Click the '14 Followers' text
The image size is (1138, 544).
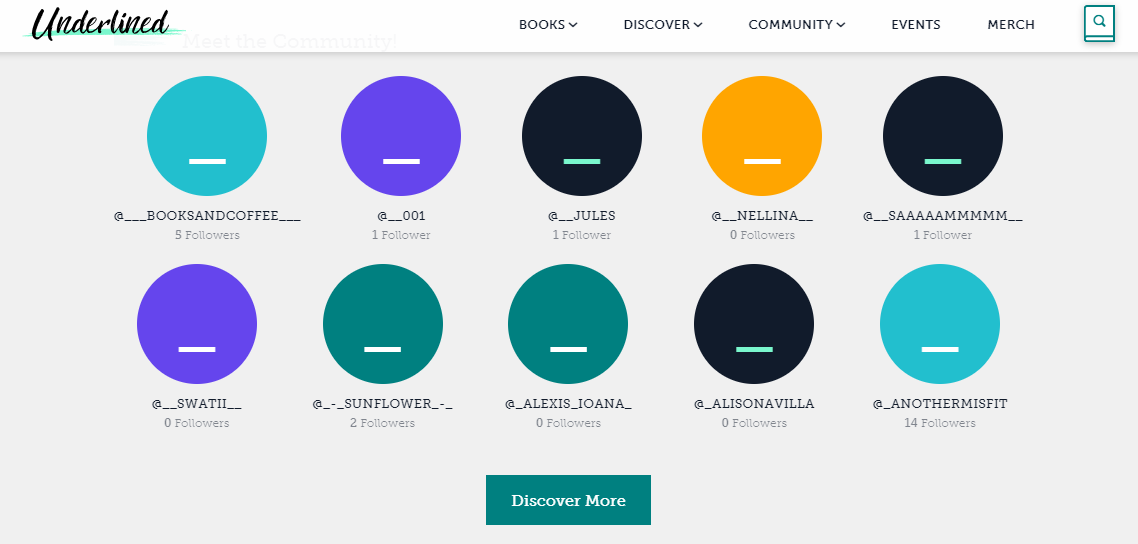[940, 423]
